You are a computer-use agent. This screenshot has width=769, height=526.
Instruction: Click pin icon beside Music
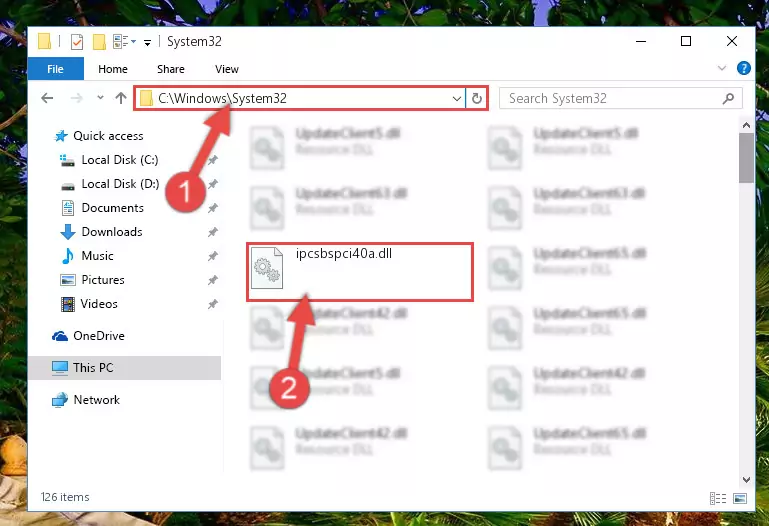(x=213, y=256)
